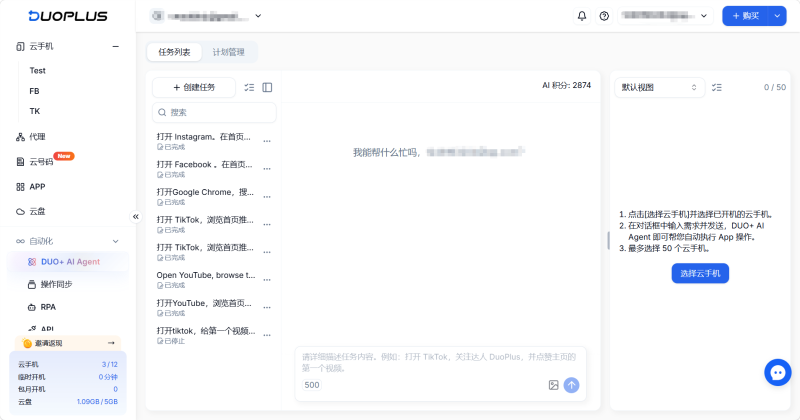
Task: Click the search magnifier icon
Action: pos(162,112)
